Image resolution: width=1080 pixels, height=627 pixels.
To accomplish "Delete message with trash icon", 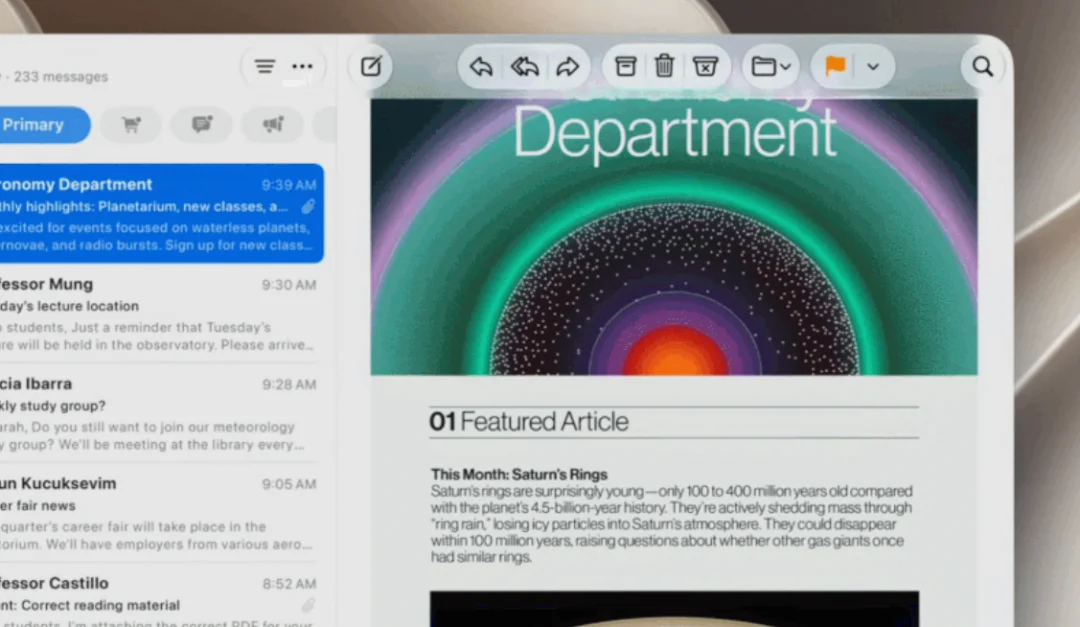I will [x=664, y=66].
